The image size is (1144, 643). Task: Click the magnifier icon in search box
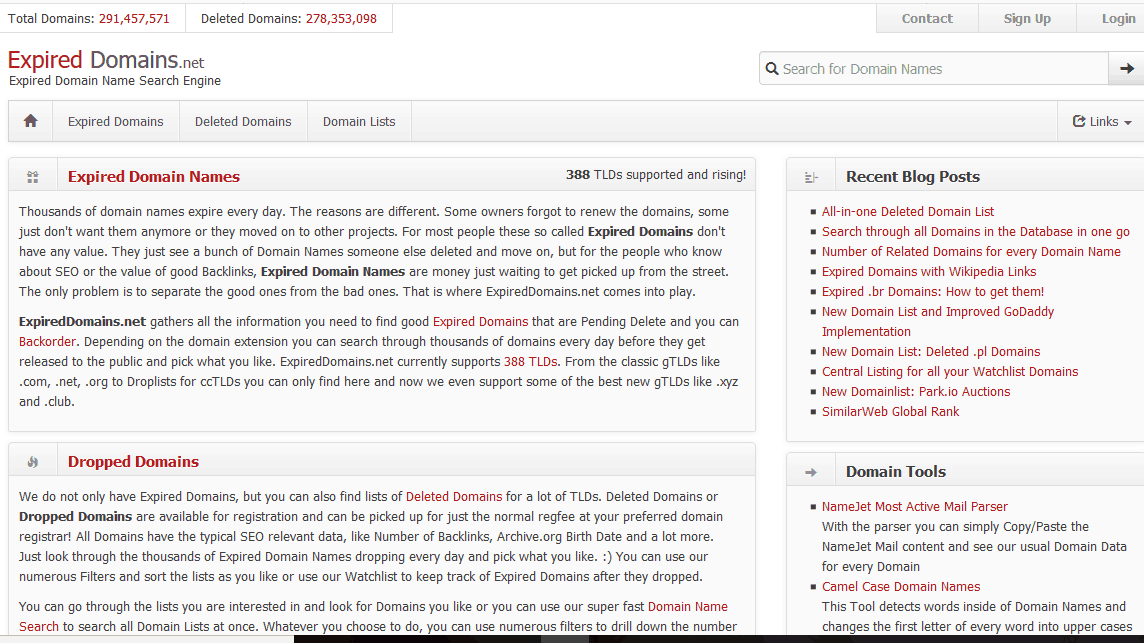click(x=772, y=69)
